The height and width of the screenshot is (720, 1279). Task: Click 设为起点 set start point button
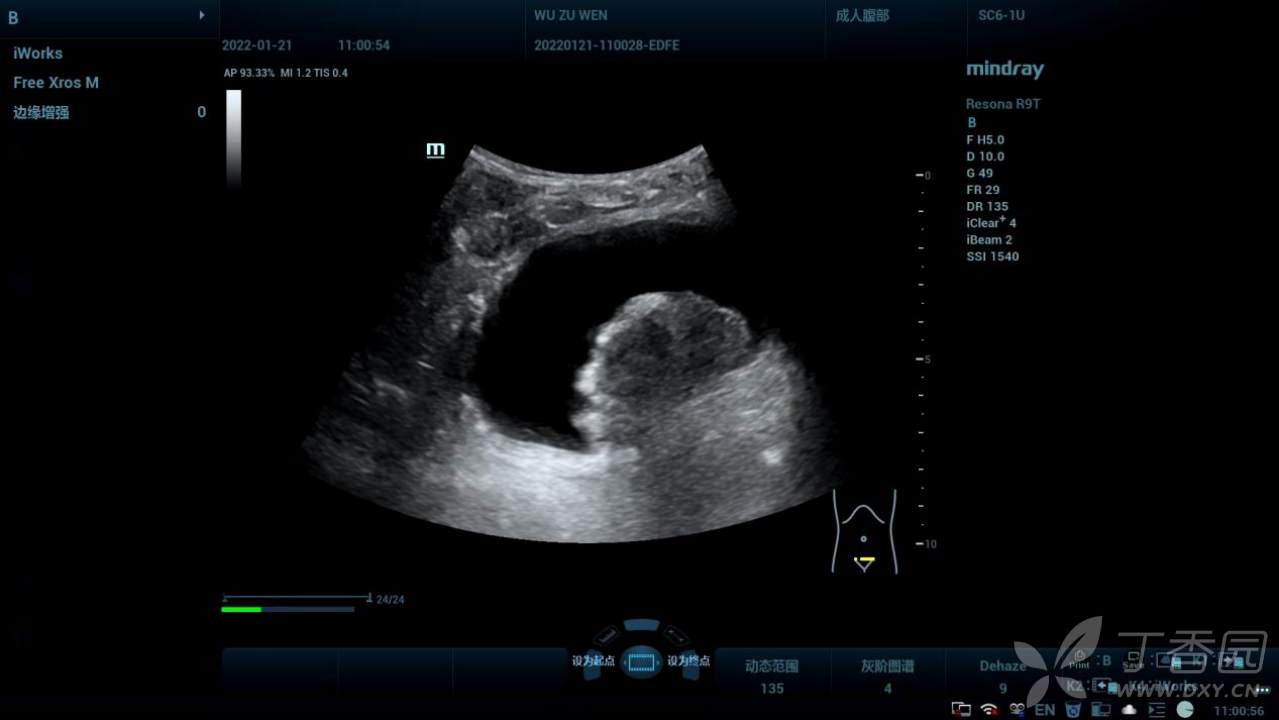(591, 661)
